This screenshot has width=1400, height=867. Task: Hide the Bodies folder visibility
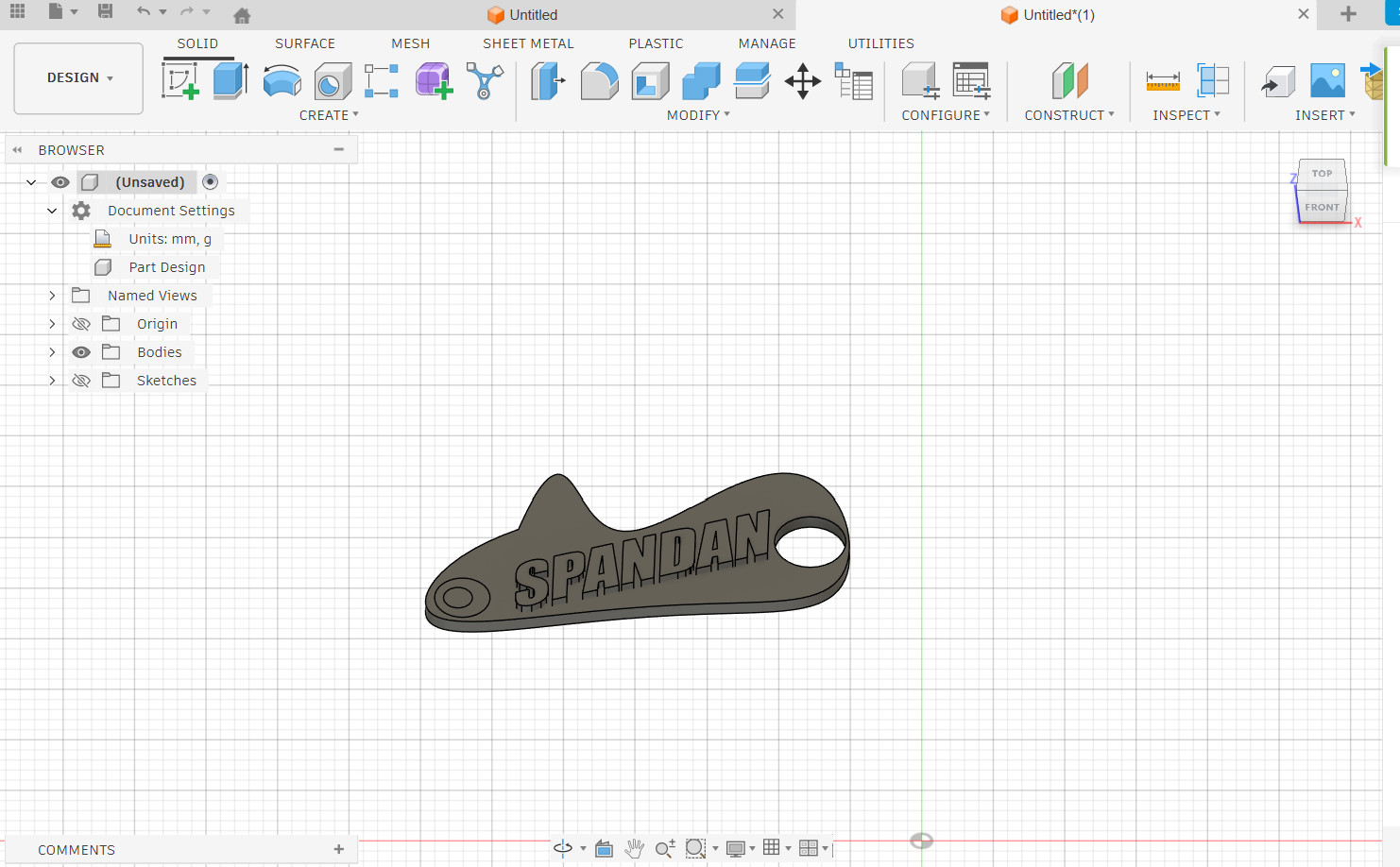[x=81, y=352]
